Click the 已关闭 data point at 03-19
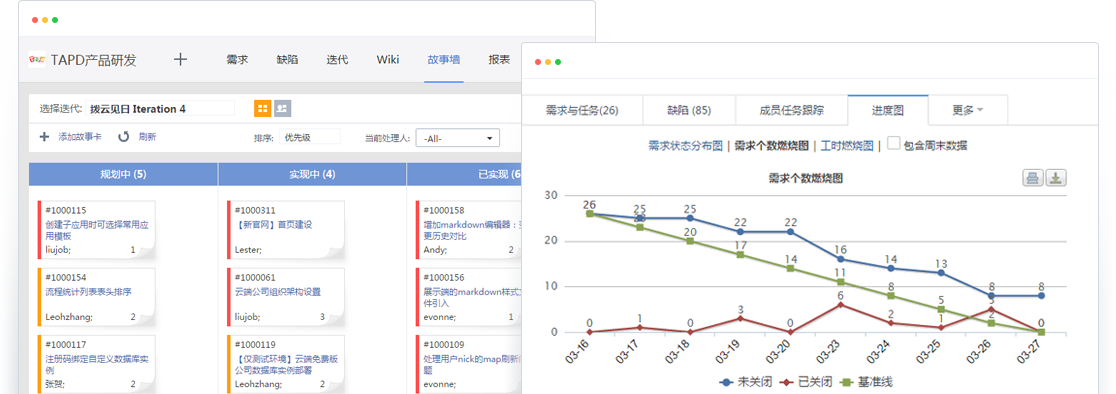The width and height of the screenshot is (1116, 394). (x=739, y=318)
